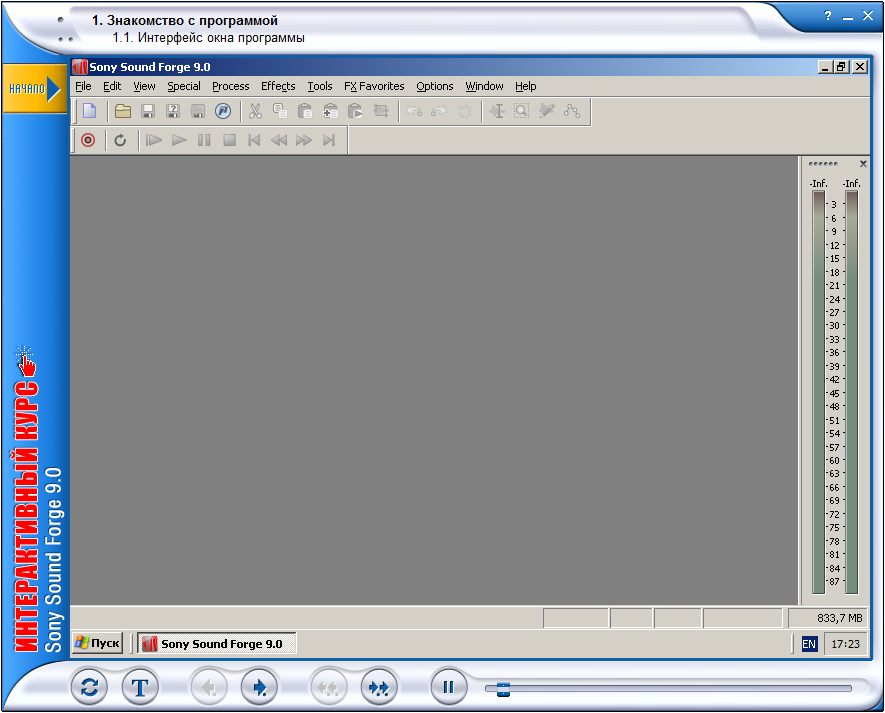Close the level meters panel
The width and height of the screenshot is (885, 713).
pyautogui.click(x=863, y=164)
